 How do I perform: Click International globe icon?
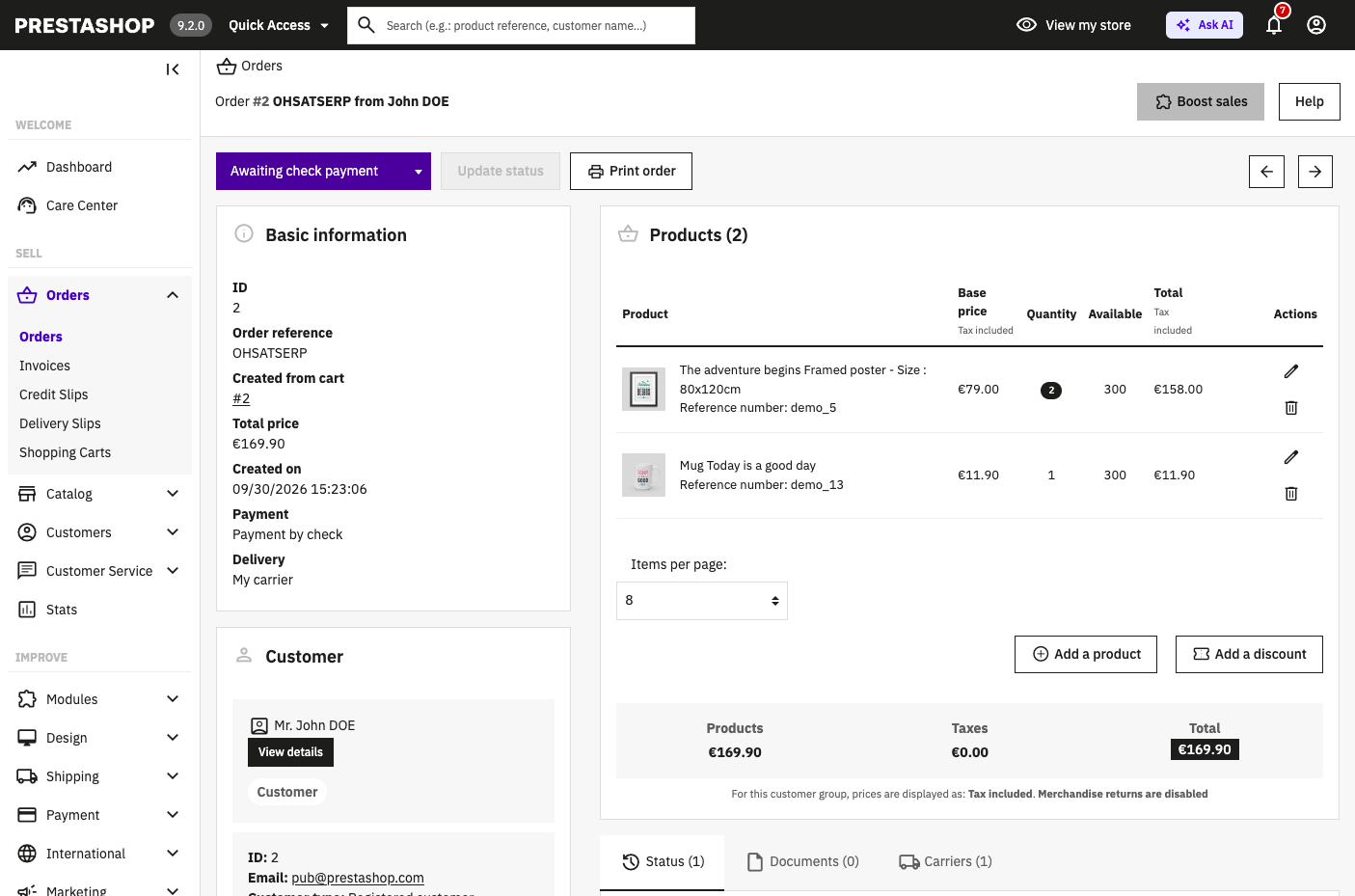27,854
